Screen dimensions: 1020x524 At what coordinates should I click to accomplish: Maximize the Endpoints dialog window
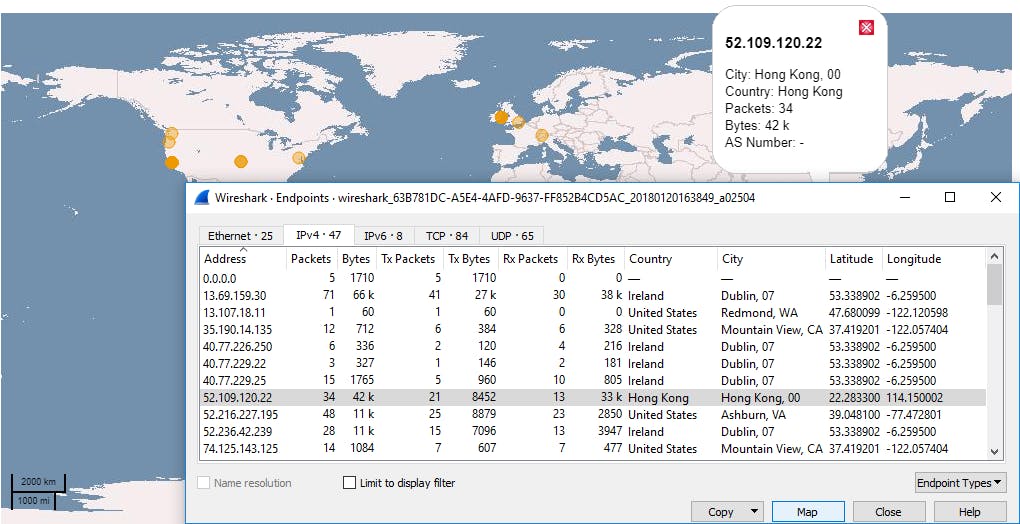950,198
